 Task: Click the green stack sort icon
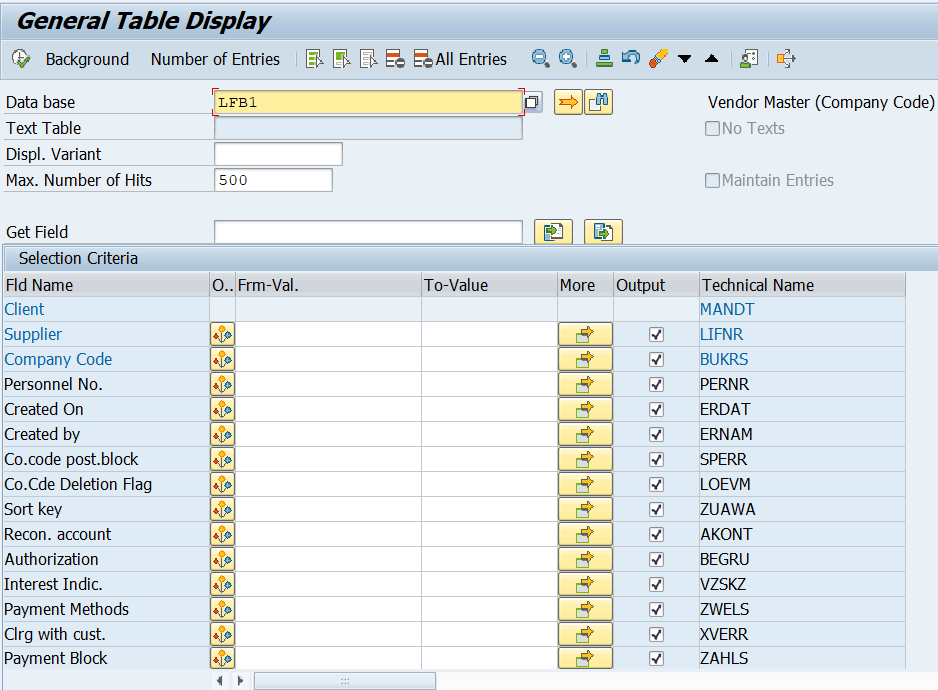[604, 59]
